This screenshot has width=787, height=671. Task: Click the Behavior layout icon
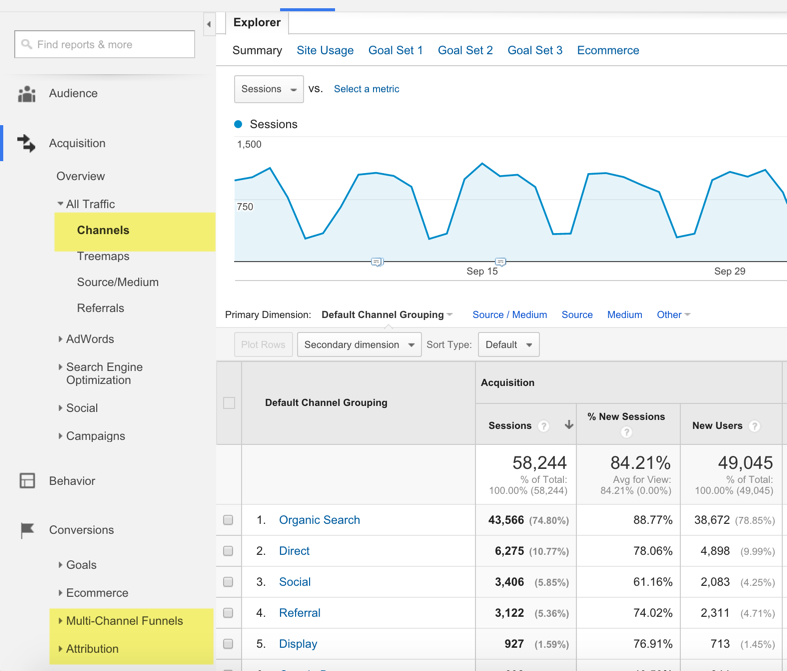27,481
